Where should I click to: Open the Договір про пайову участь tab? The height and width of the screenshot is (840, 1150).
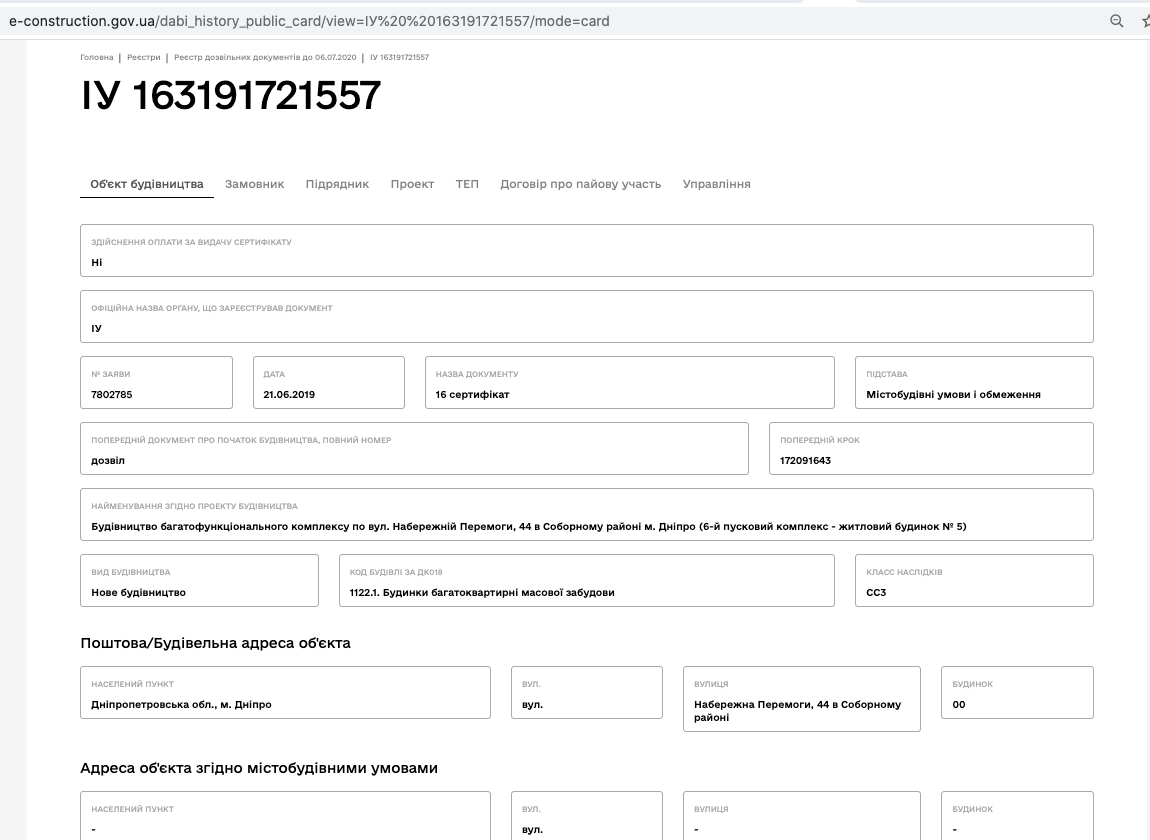pyautogui.click(x=581, y=184)
